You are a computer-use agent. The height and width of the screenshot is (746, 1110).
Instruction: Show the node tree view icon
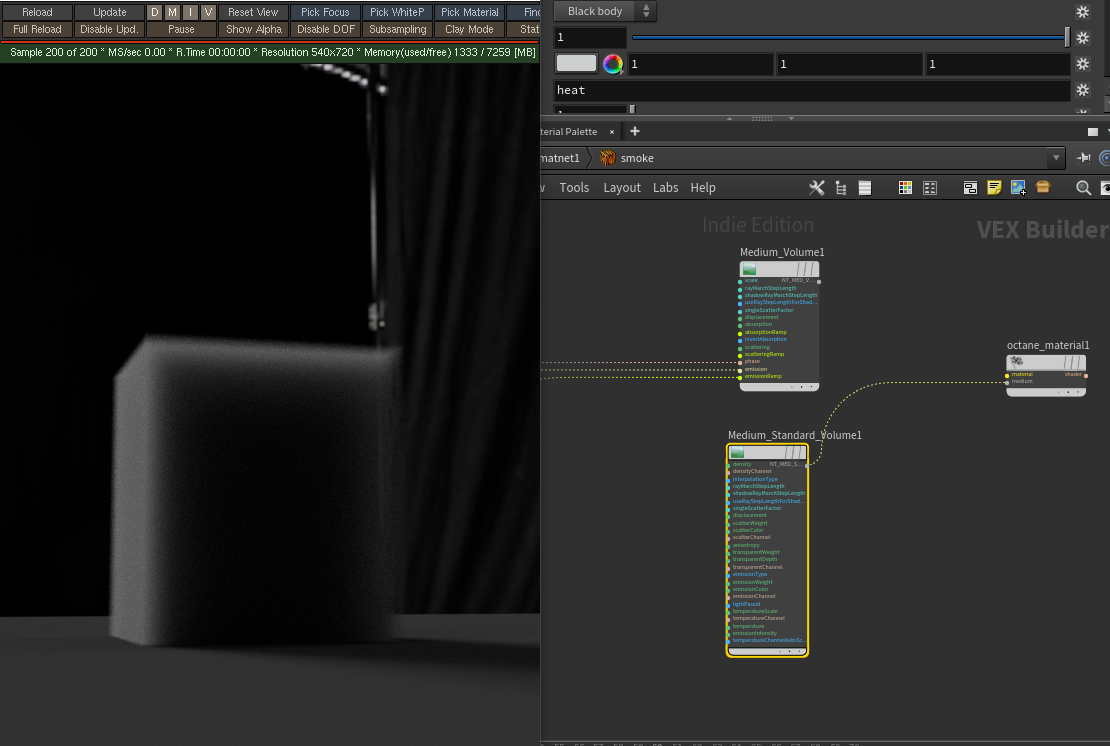841,188
